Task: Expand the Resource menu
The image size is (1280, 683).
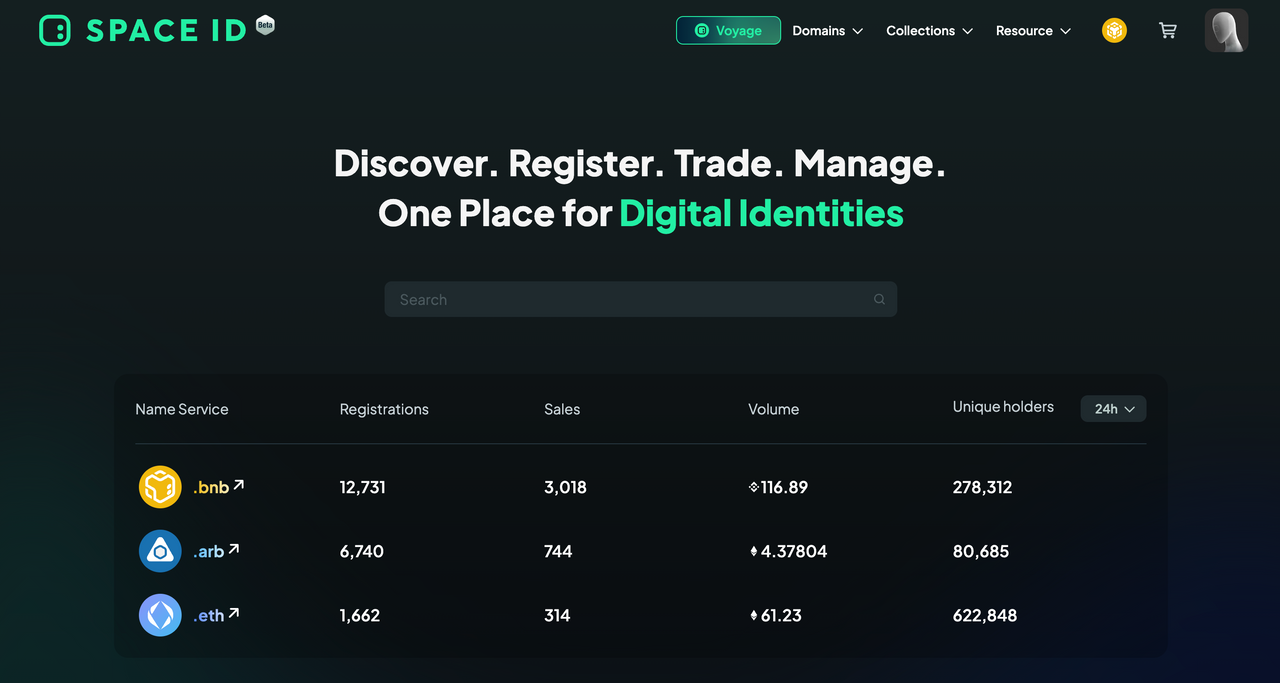Action: point(1033,31)
